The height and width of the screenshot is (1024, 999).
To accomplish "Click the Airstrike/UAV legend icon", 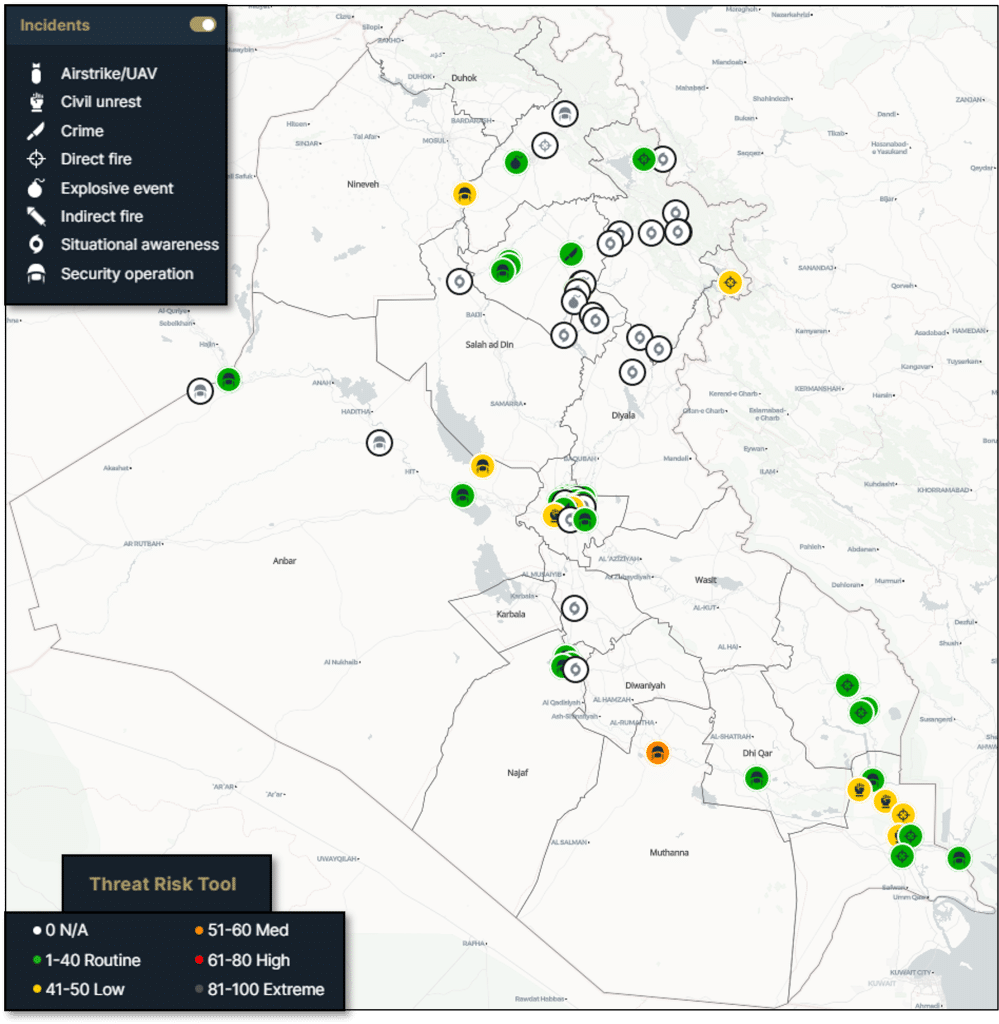I will point(37,73).
